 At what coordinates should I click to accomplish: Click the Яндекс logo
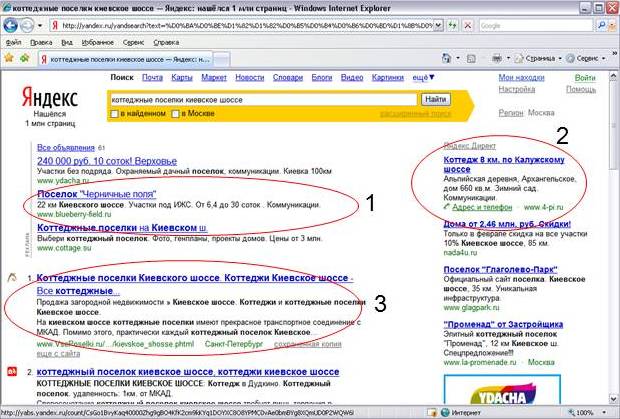[50, 98]
